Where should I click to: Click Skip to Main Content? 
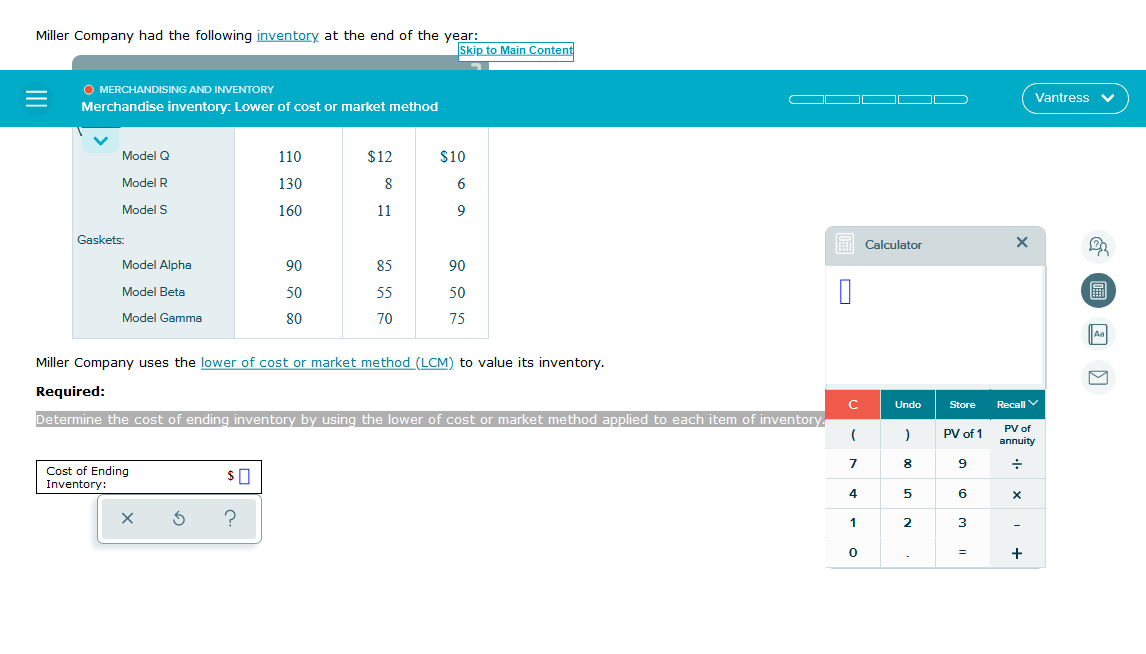coord(515,50)
